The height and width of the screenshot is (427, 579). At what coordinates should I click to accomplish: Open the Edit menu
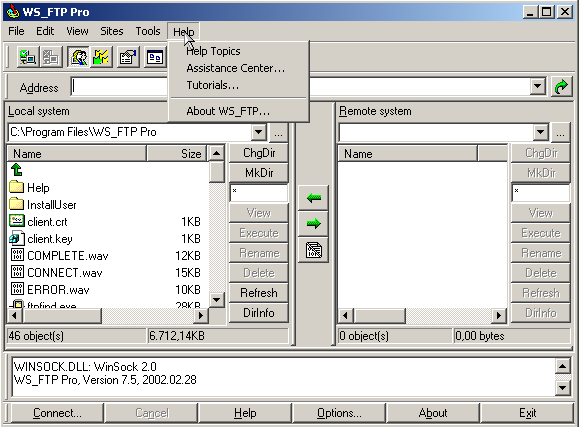pyautogui.click(x=45, y=31)
